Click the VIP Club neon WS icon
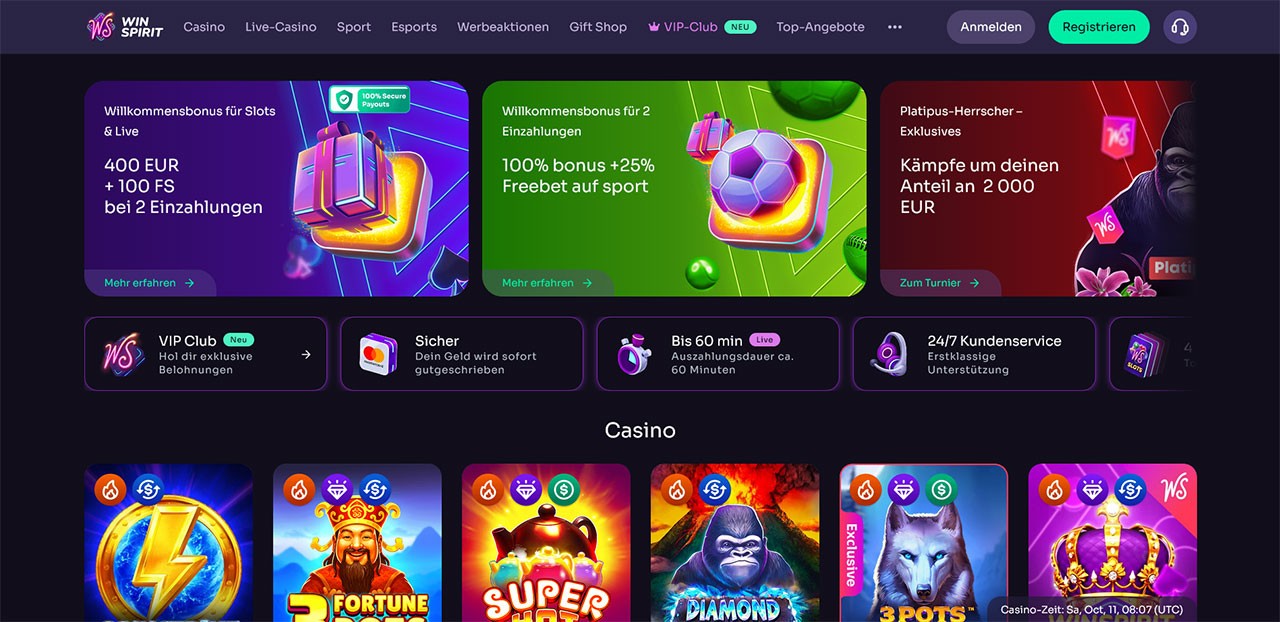 pos(123,354)
